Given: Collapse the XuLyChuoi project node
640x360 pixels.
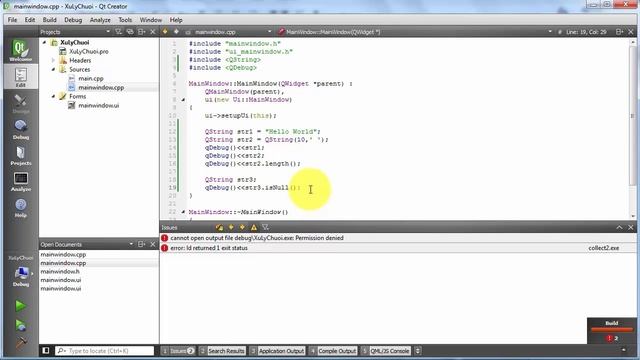Looking at the screenshot, I should pos(44,42).
